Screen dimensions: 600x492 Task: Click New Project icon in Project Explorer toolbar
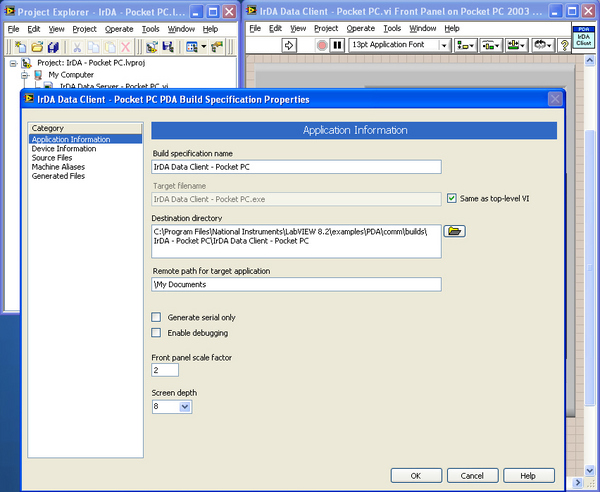pyautogui.click(x=20, y=47)
